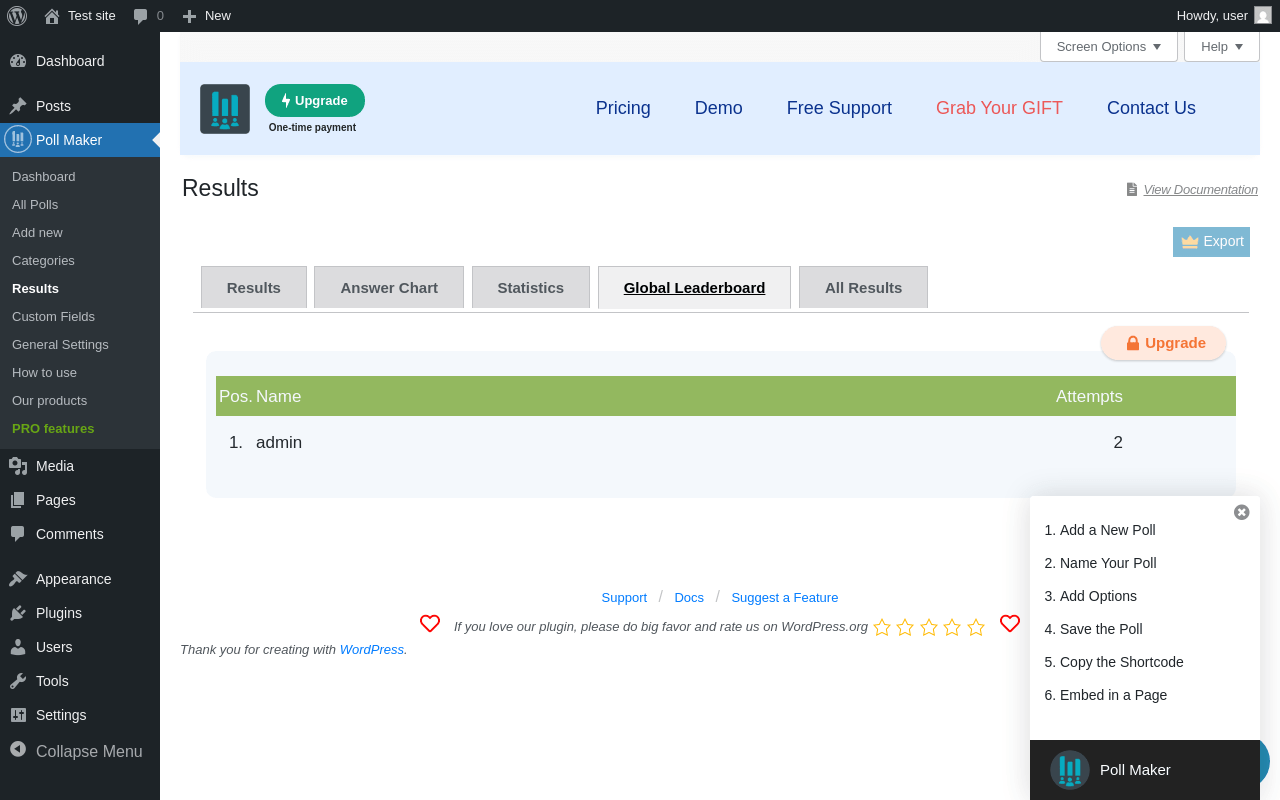Click the Plugins icon in sidebar
Viewport: 1280px width, 800px height.
tap(18, 613)
